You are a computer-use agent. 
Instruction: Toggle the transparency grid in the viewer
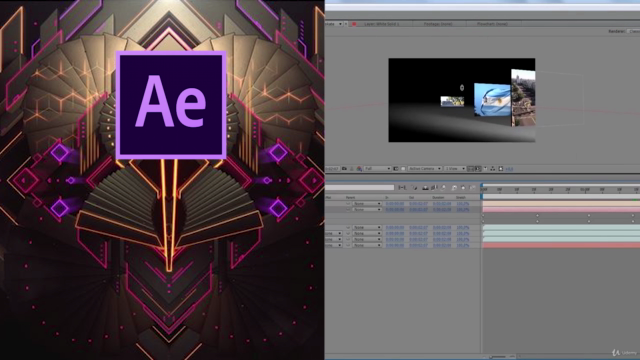(x=403, y=168)
